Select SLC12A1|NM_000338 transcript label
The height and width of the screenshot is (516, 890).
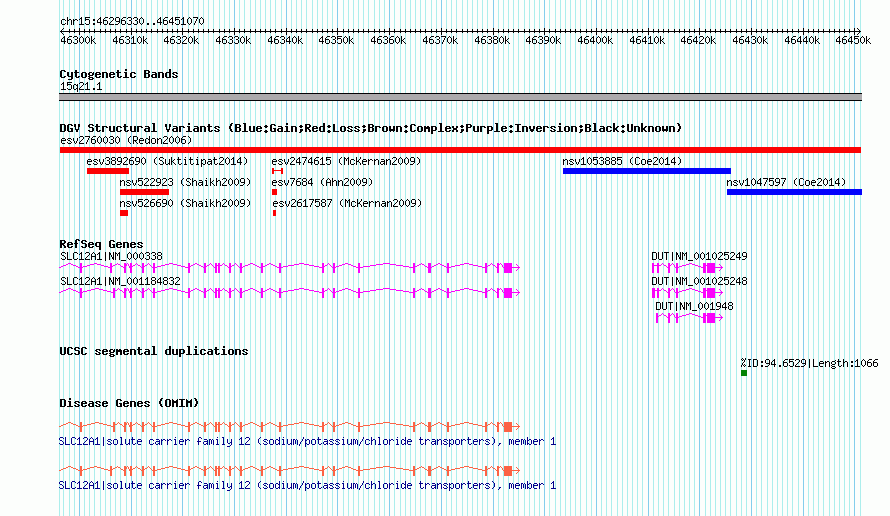[111, 257]
